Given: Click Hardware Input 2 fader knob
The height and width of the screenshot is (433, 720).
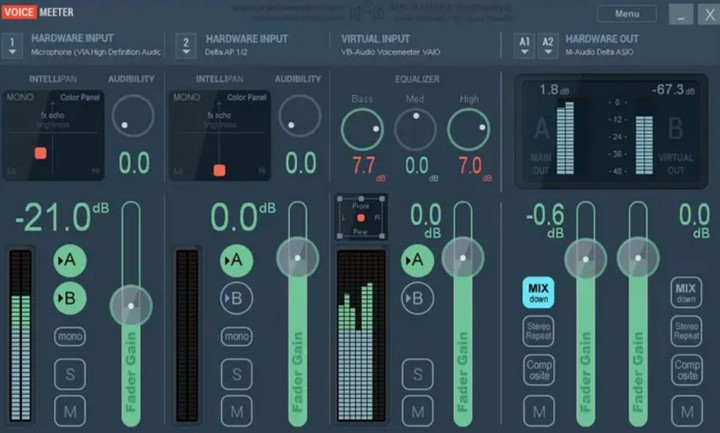Looking at the screenshot, I should coord(298,258).
